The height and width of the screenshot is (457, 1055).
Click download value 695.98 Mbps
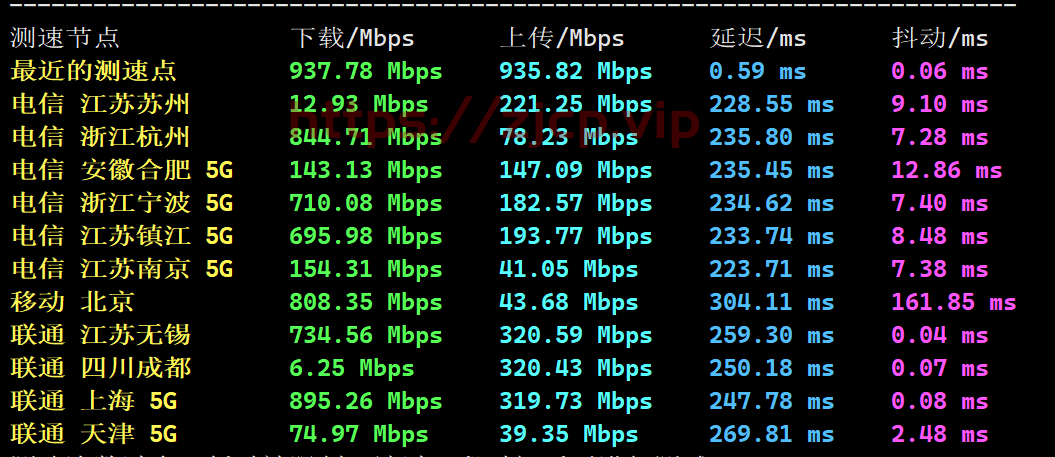[366, 236]
